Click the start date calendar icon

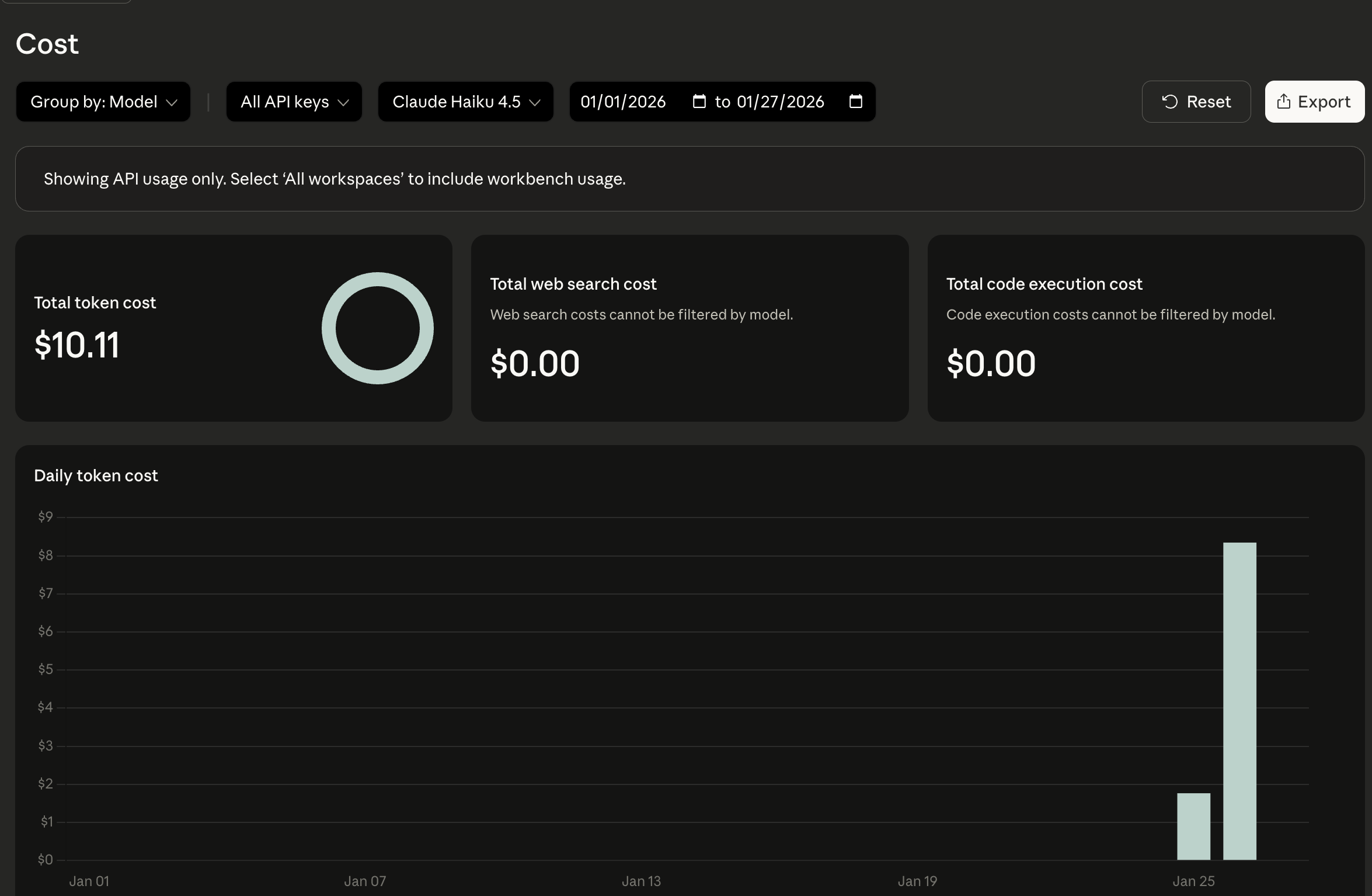tap(699, 102)
